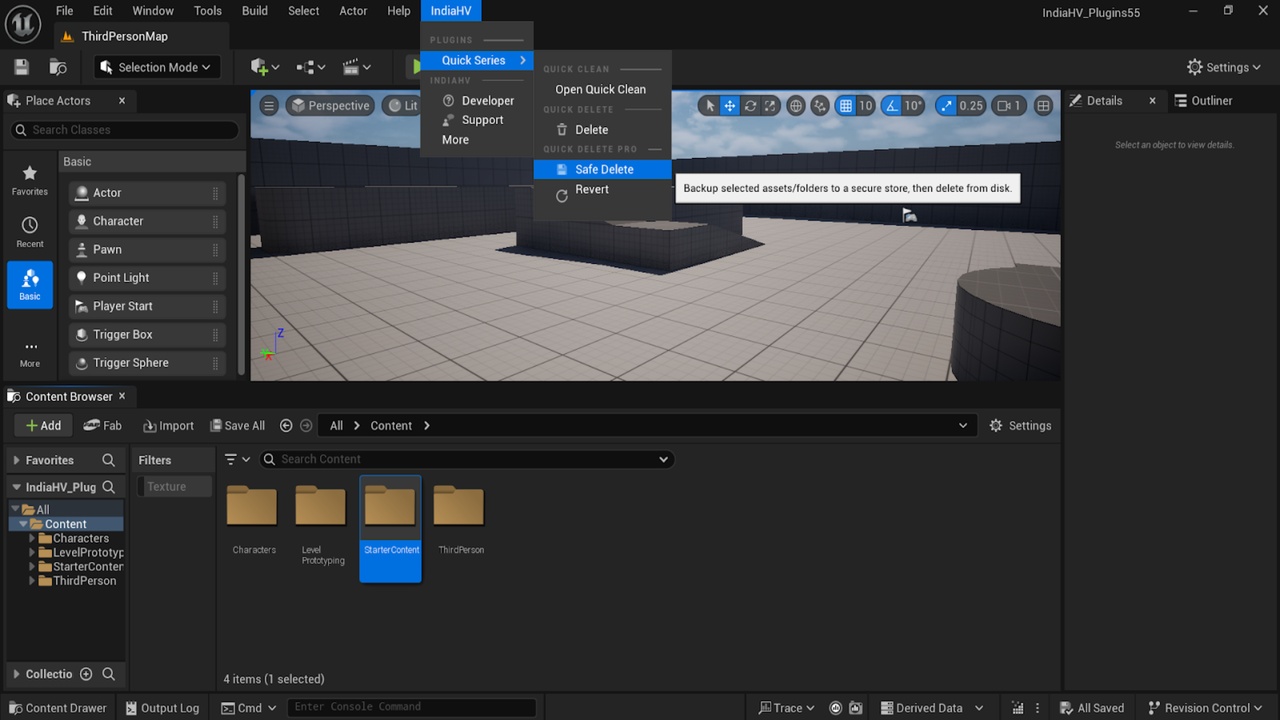Open camera speed setting
The height and width of the screenshot is (720, 1280).
tap(1009, 106)
